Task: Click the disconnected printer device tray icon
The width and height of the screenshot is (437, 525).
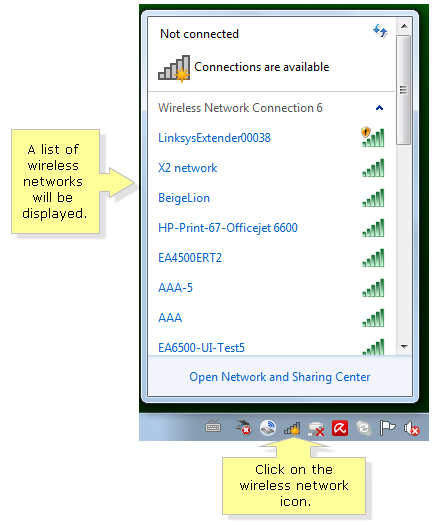Action: pyautogui.click(x=316, y=429)
